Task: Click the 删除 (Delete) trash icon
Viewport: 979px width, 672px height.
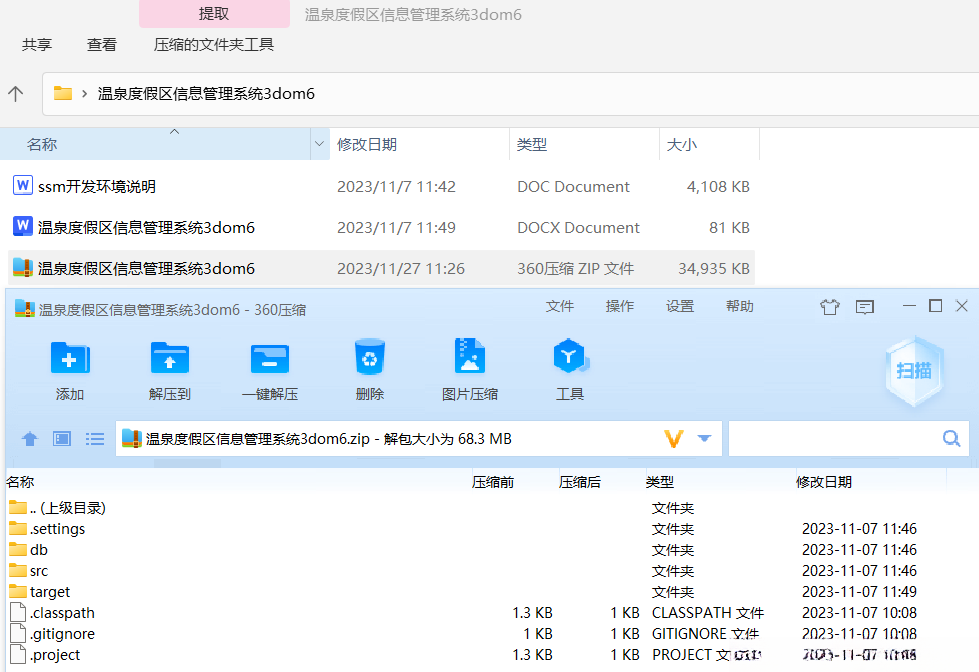Action: tap(370, 357)
